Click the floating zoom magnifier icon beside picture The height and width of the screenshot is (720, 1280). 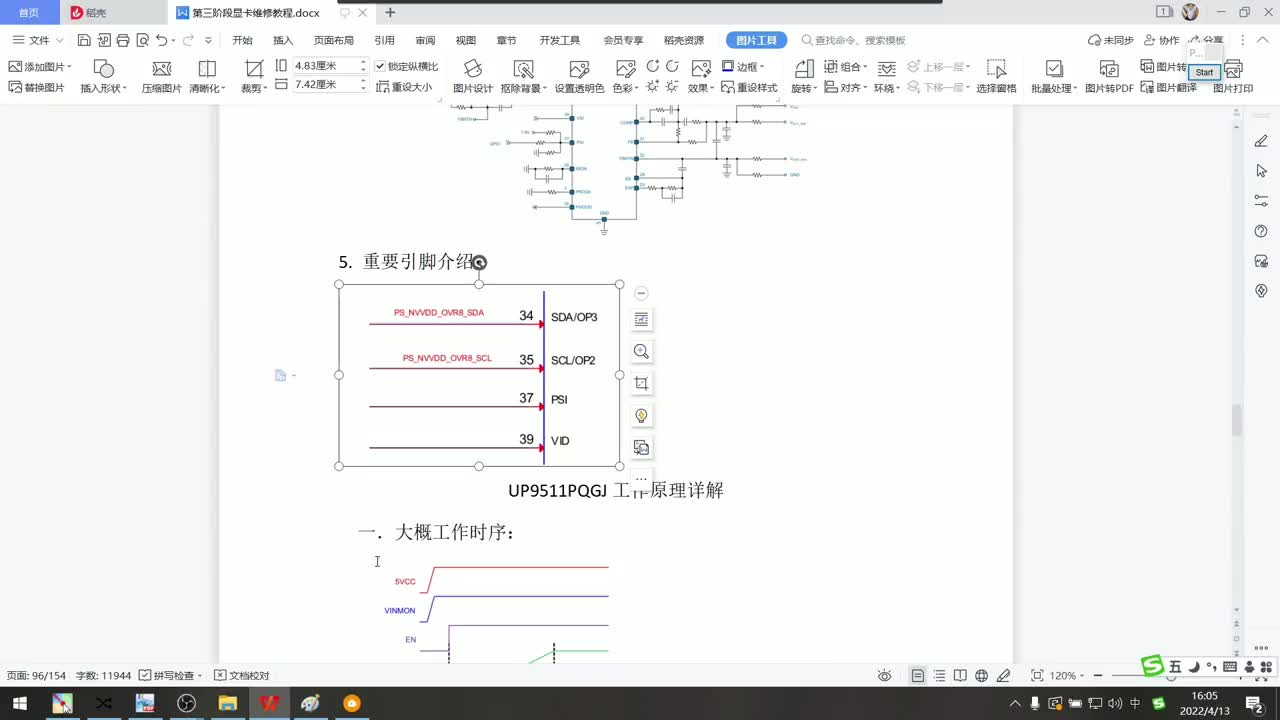point(641,351)
